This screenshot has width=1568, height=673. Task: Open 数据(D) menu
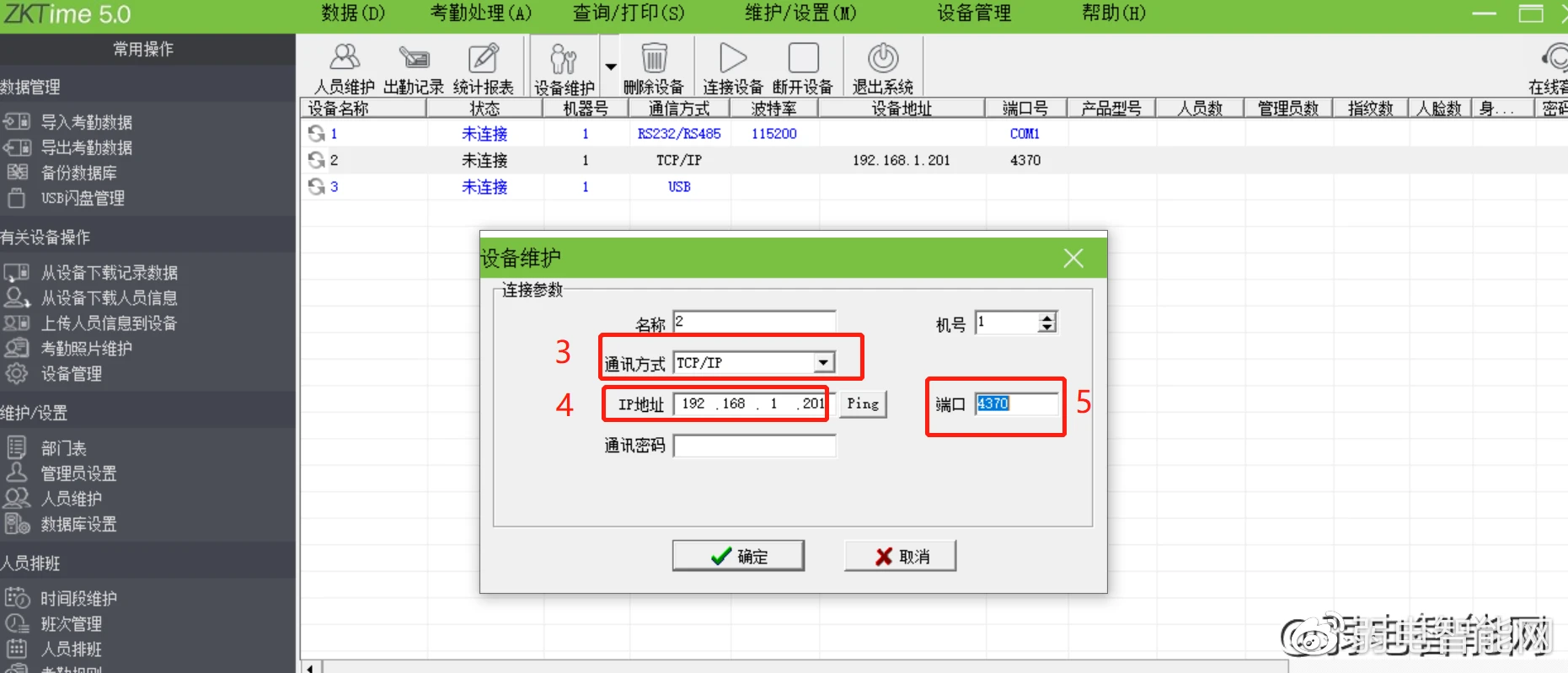[x=353, y=13]
